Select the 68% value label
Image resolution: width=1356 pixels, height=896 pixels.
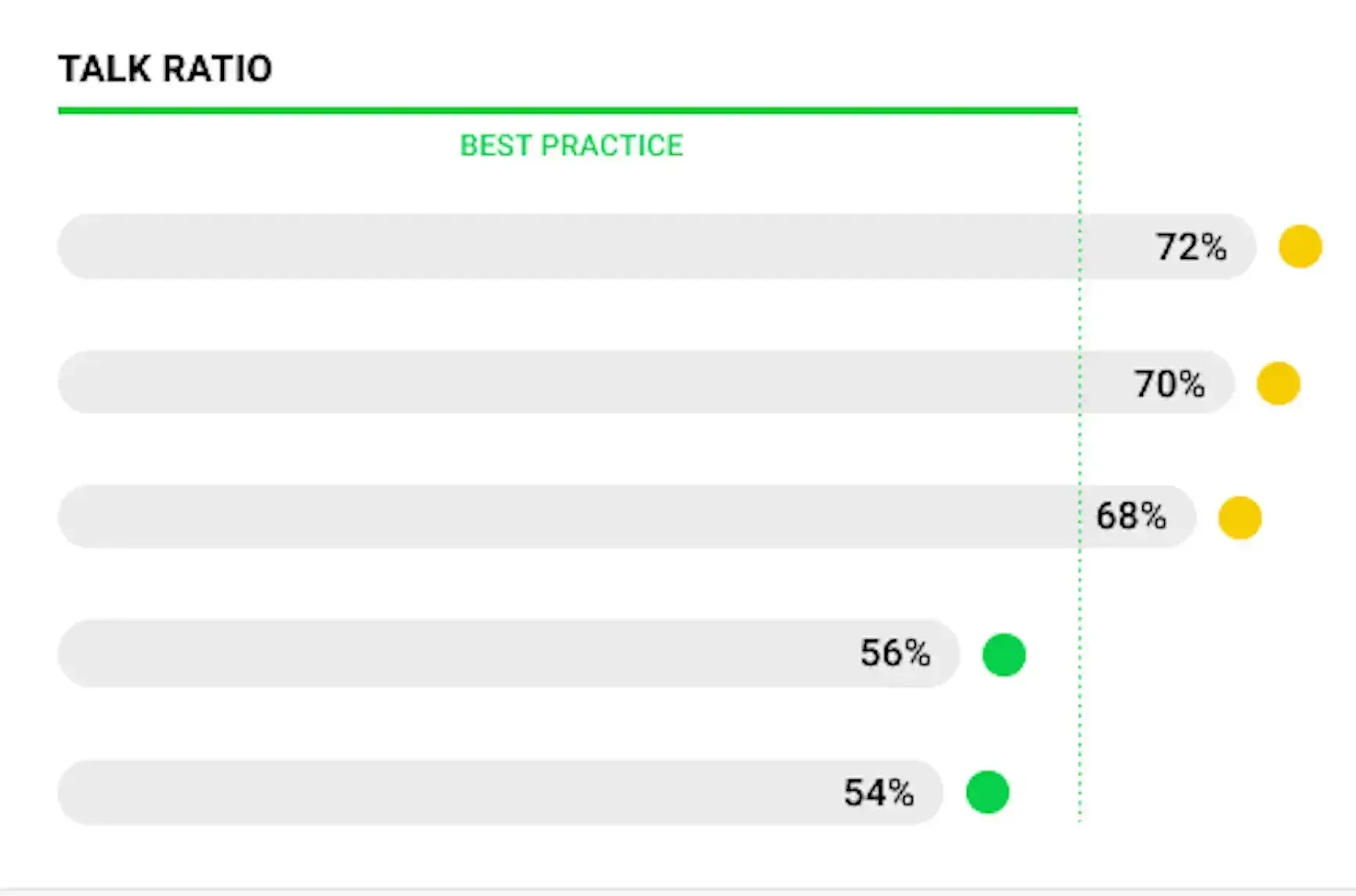point(1131,516)
